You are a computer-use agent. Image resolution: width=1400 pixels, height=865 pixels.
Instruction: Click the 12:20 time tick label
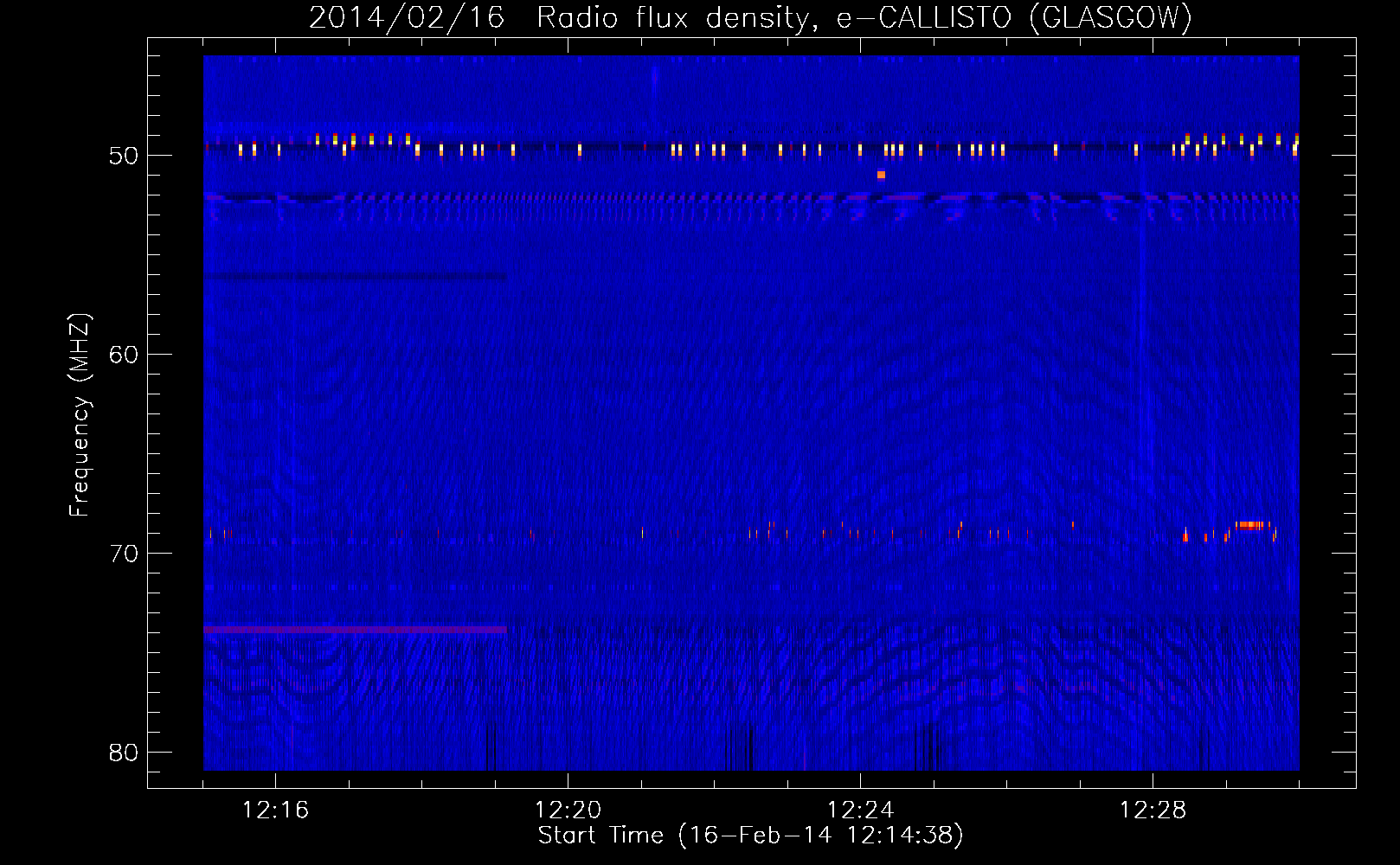coord(568,811)
